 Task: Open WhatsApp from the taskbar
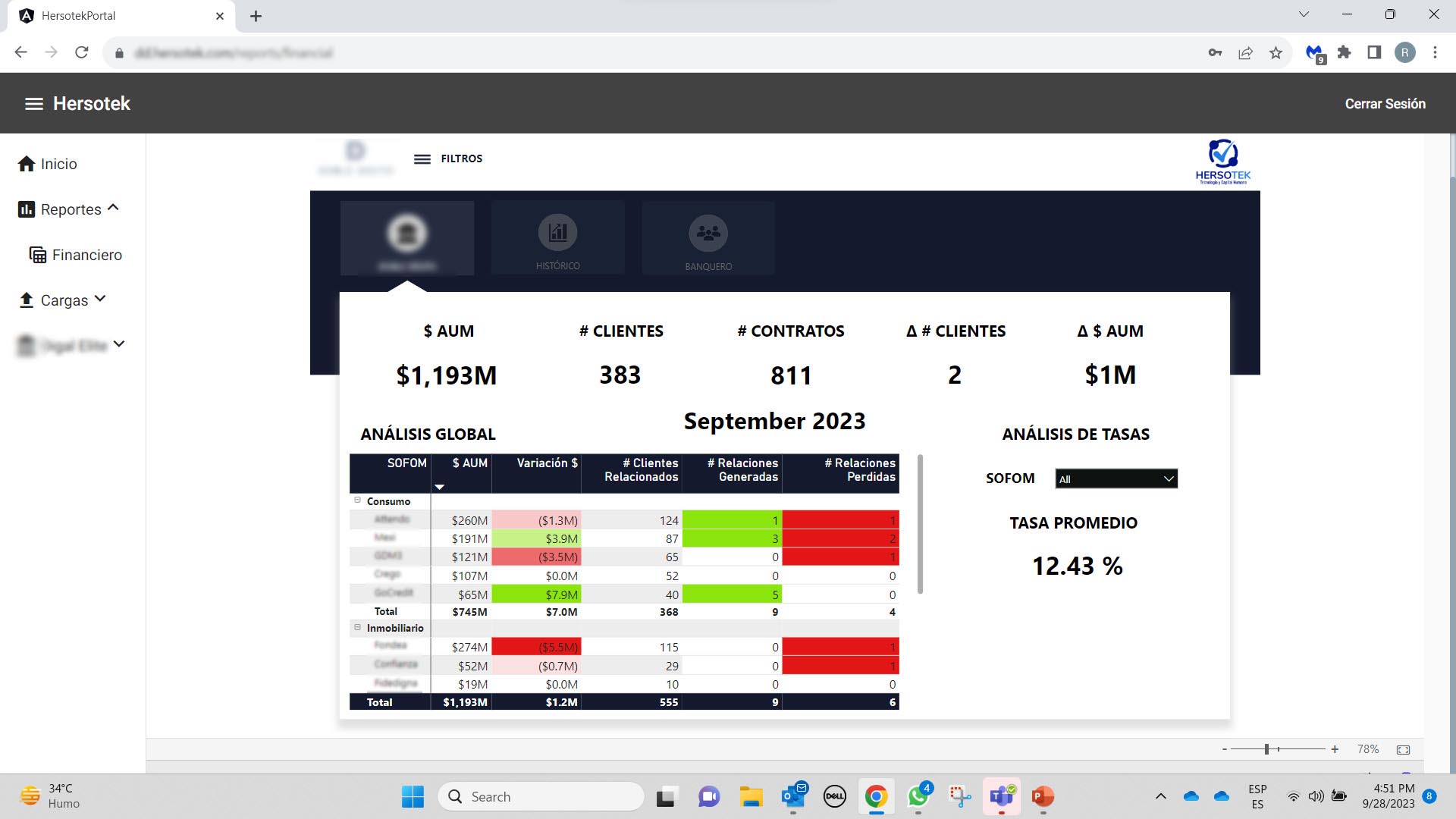[918, 797]
